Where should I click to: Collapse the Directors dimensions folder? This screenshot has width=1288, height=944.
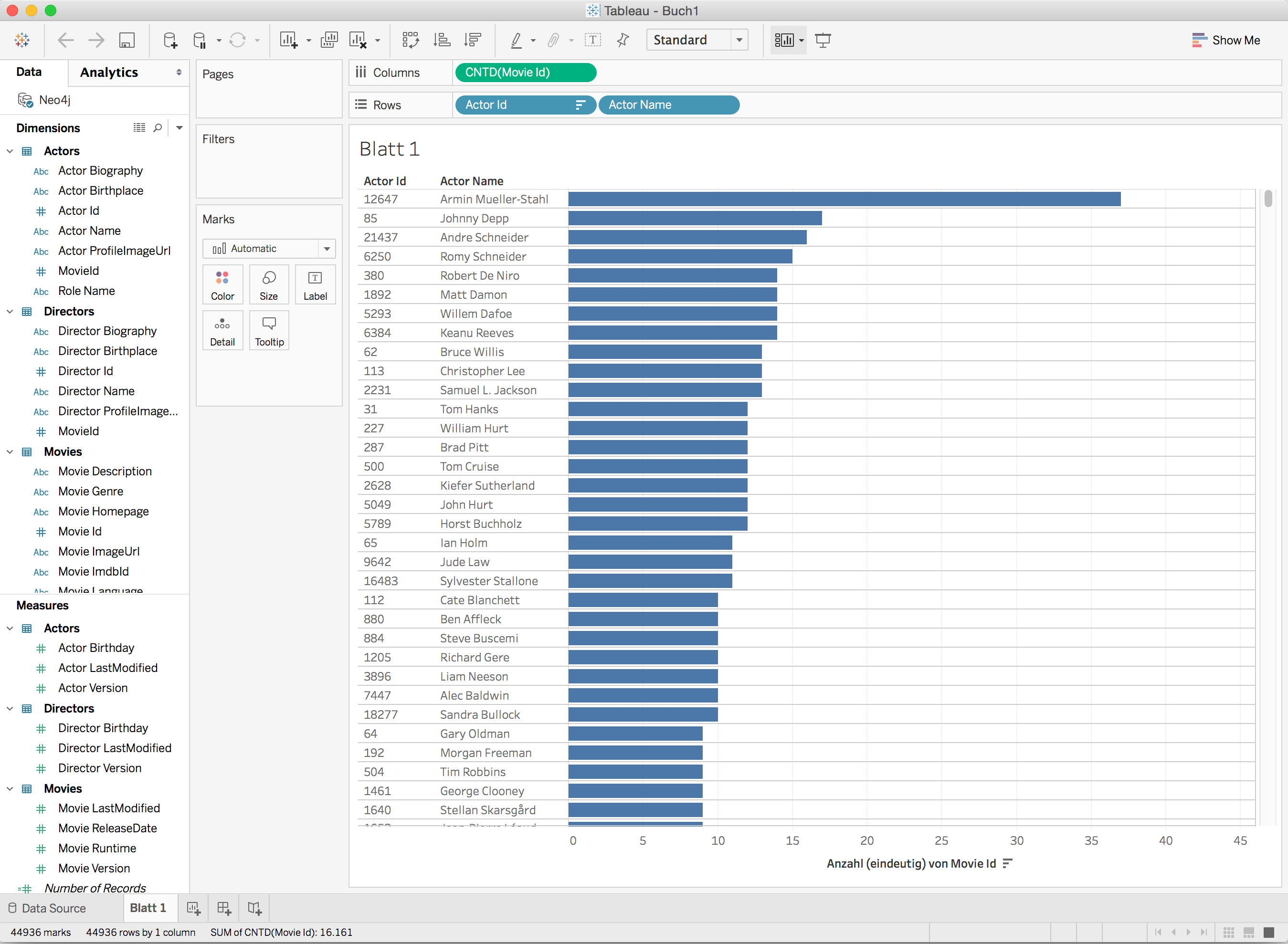pos(10,312)
